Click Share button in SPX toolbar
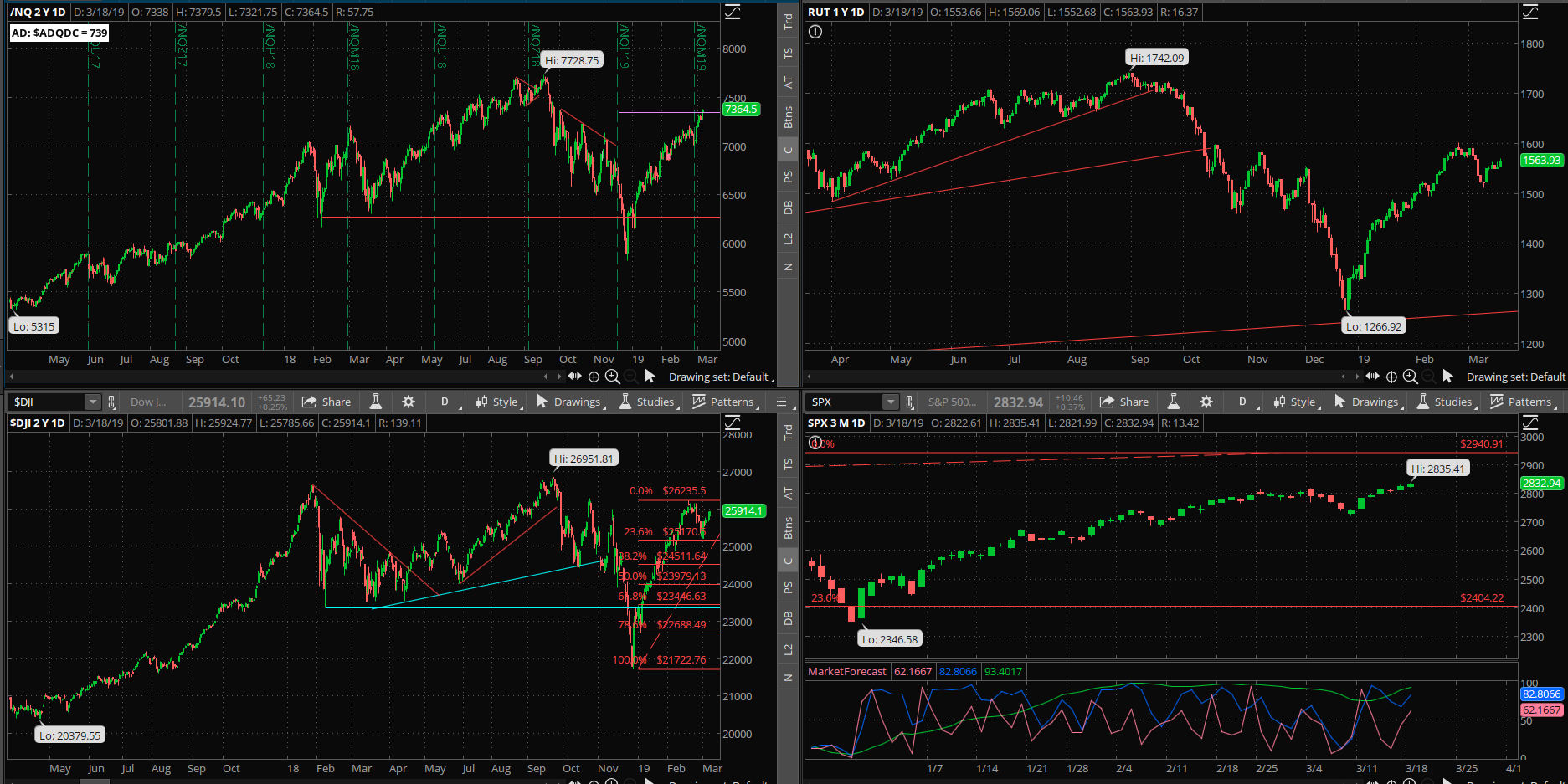Image resolution: width=1568 pixels, height=784 pixels. pos(1124,402)
